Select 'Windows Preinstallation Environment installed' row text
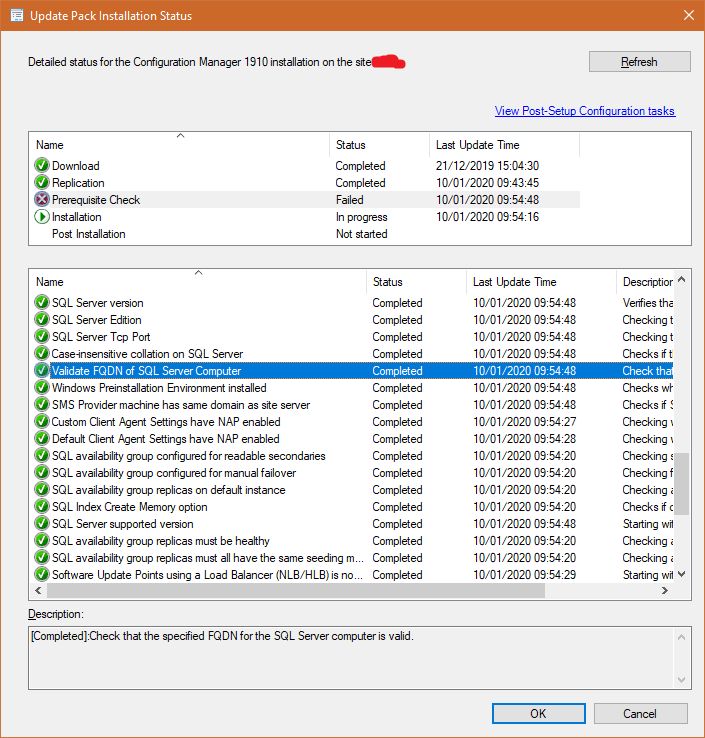Screen dimensions: 705x738 159,388
